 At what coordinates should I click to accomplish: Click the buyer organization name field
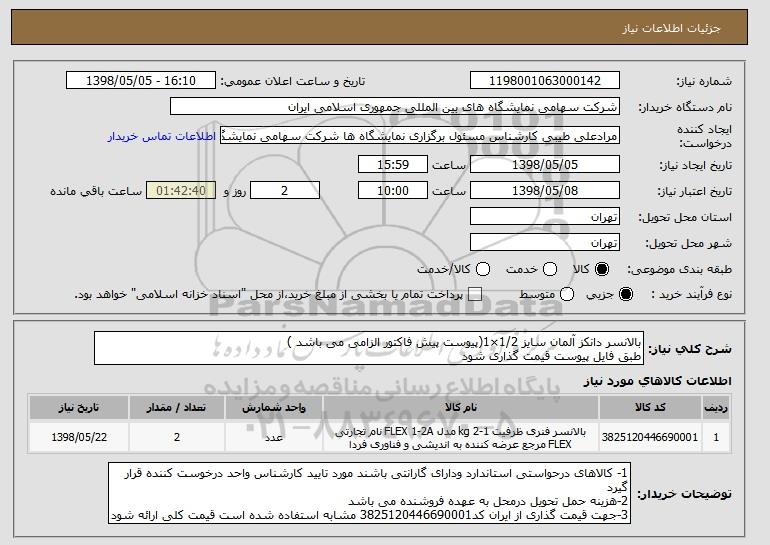395,107
